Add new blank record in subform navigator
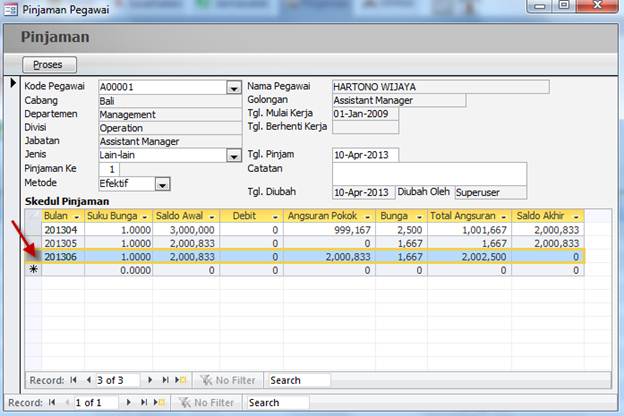This screenshot has width=624, height=416. click(x=181, y=380)
